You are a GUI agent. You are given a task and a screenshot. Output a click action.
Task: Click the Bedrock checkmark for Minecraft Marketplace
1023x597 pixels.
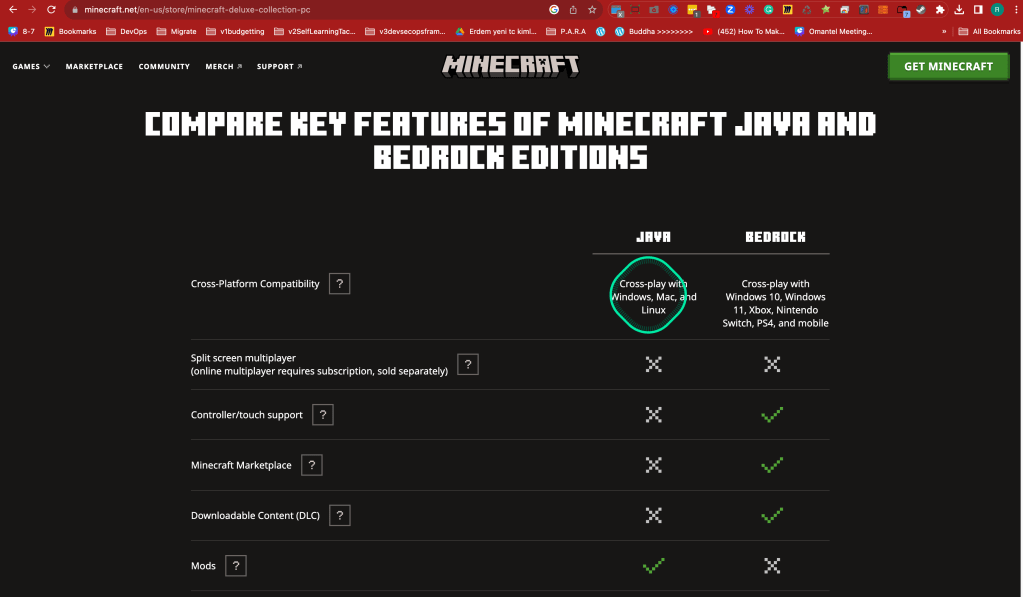[x=772, y=465]
